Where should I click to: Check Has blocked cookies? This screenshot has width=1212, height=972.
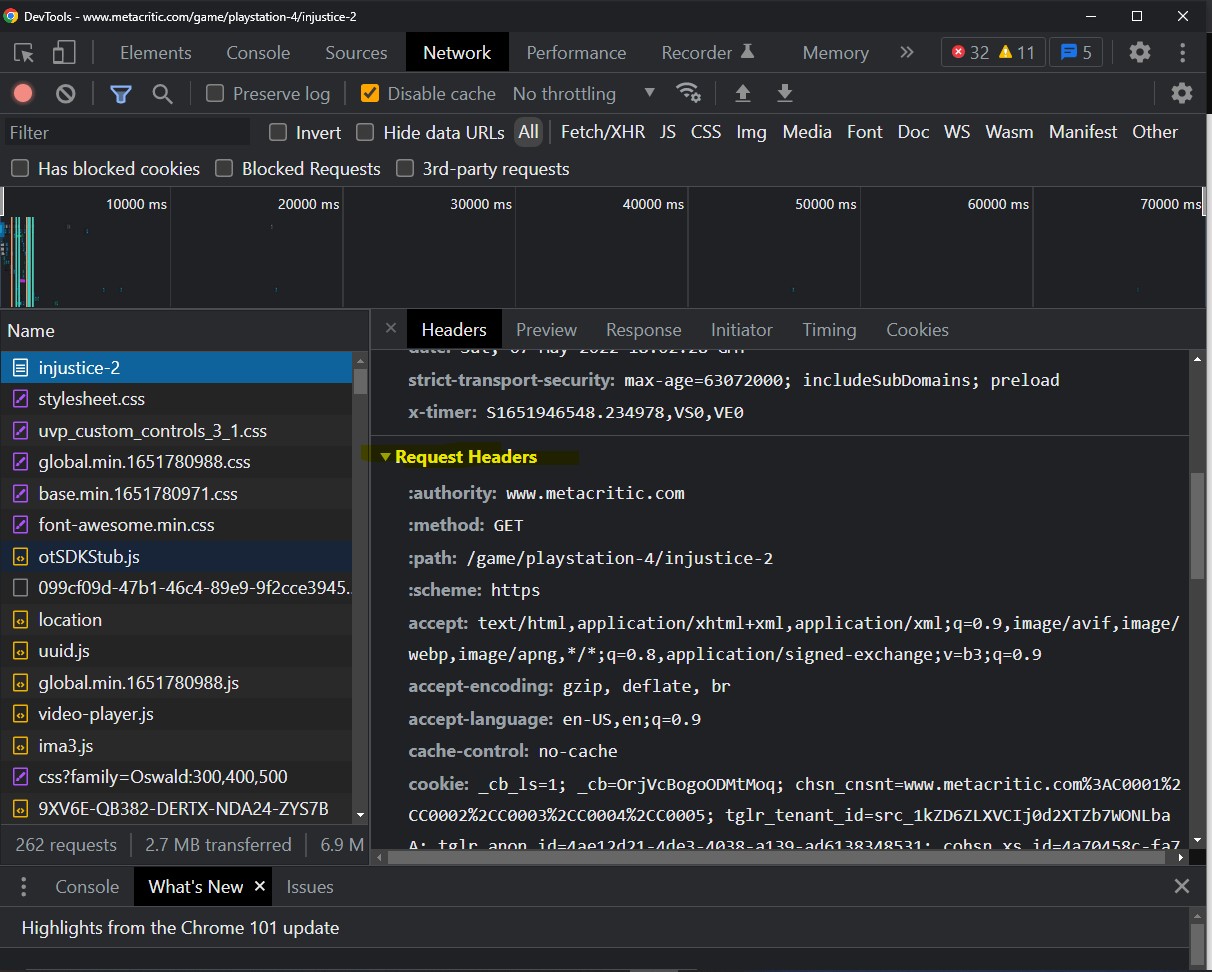pos(20,168)
